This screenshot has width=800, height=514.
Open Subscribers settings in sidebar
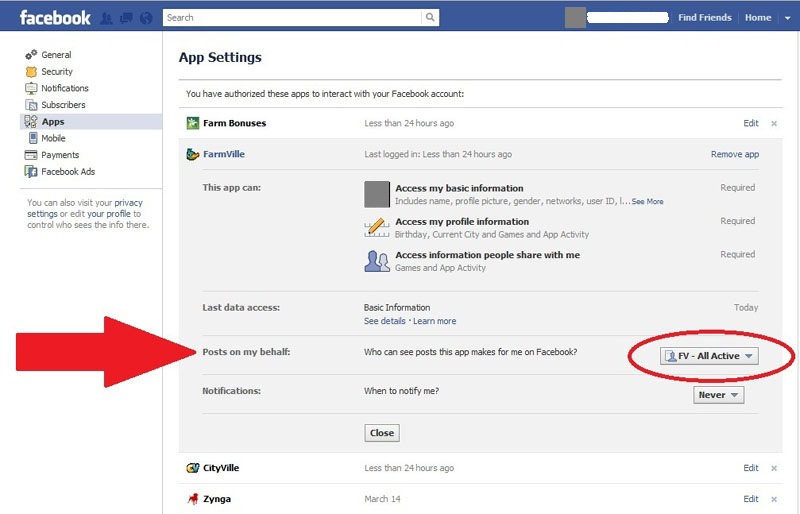point(63,105)
